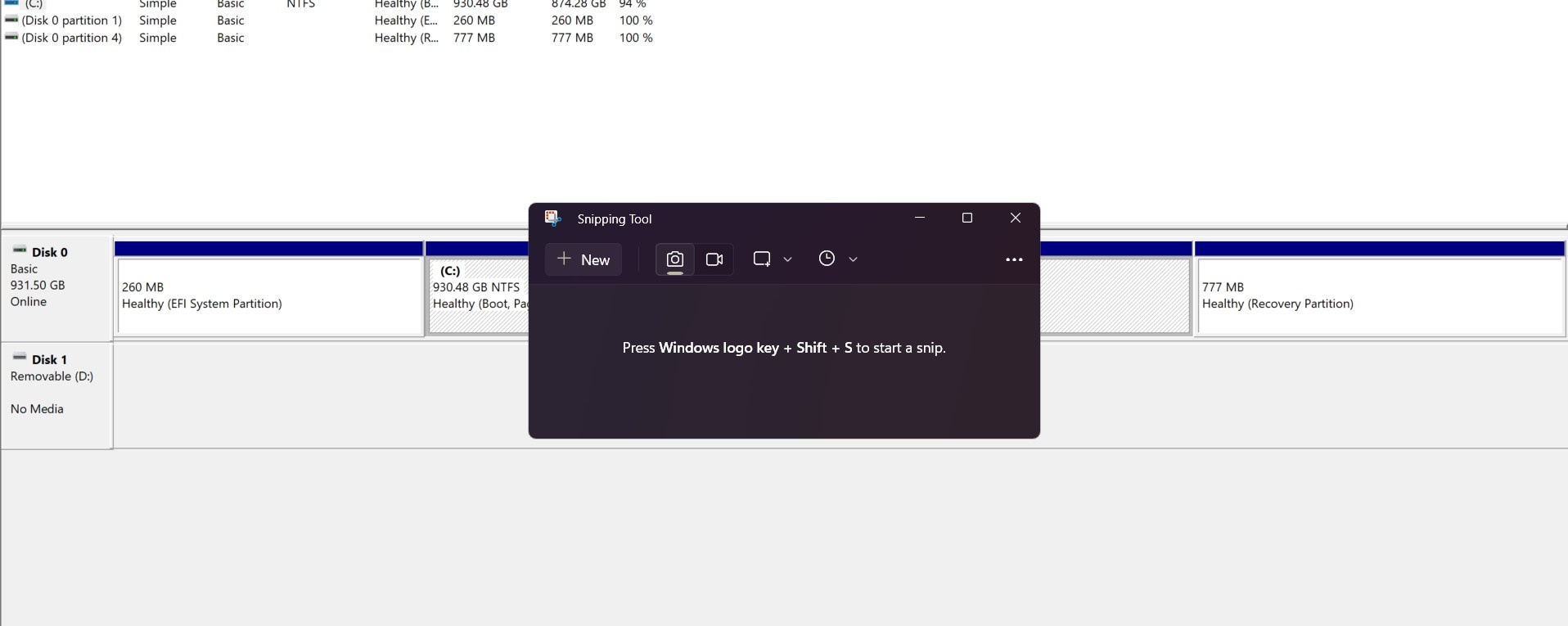Click "100 %" in the partition 4 row

pos(636,38)
